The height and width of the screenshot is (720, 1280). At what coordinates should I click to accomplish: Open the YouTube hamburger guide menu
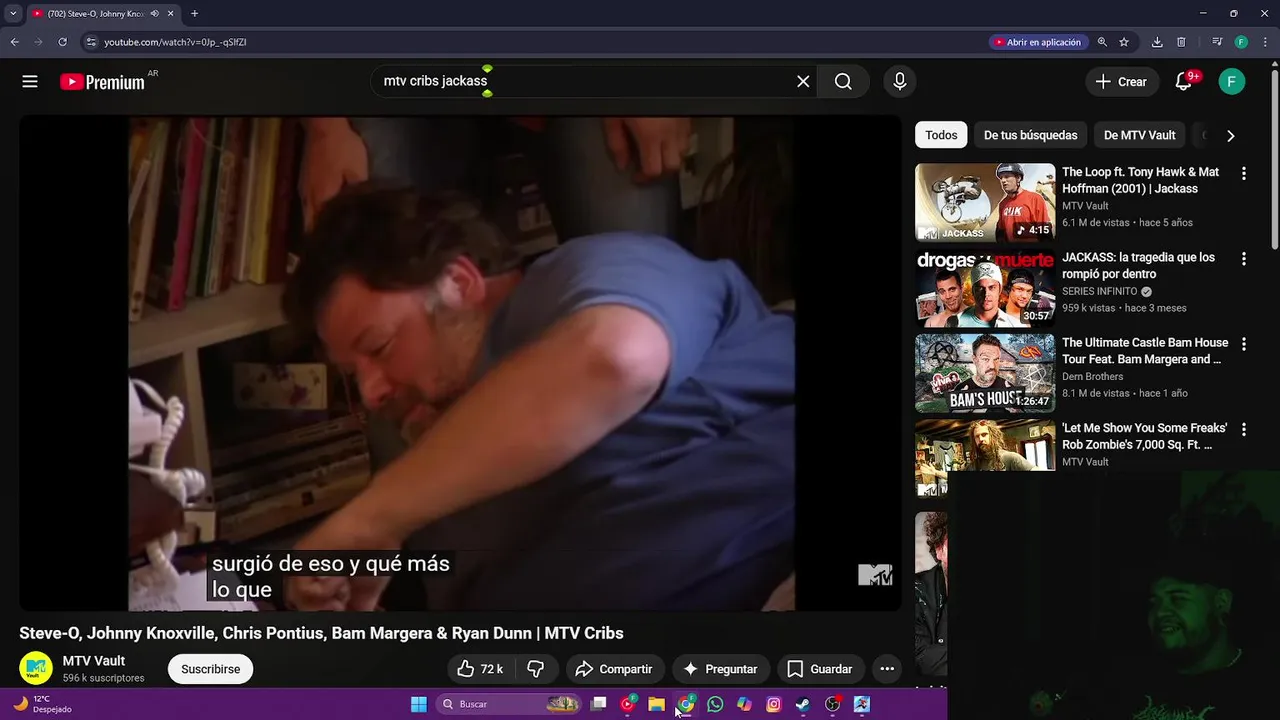[x=30, y=82]
